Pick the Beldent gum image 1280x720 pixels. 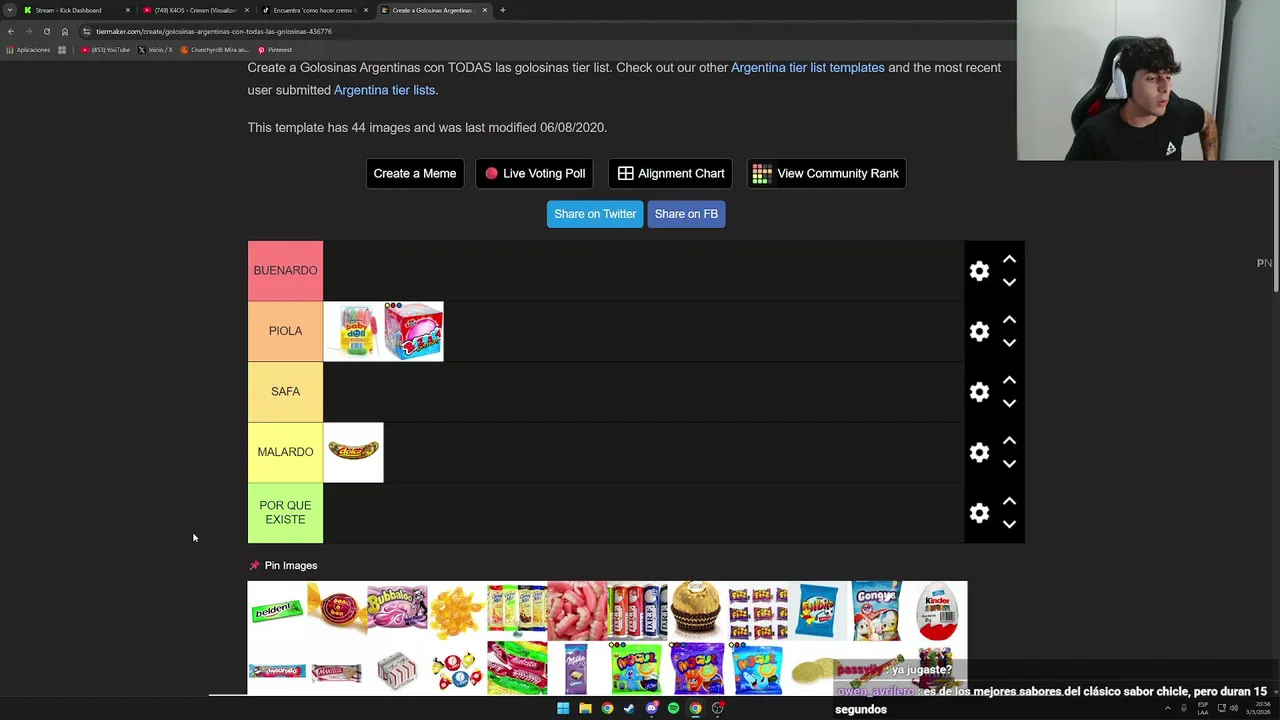tap(277, 611)
